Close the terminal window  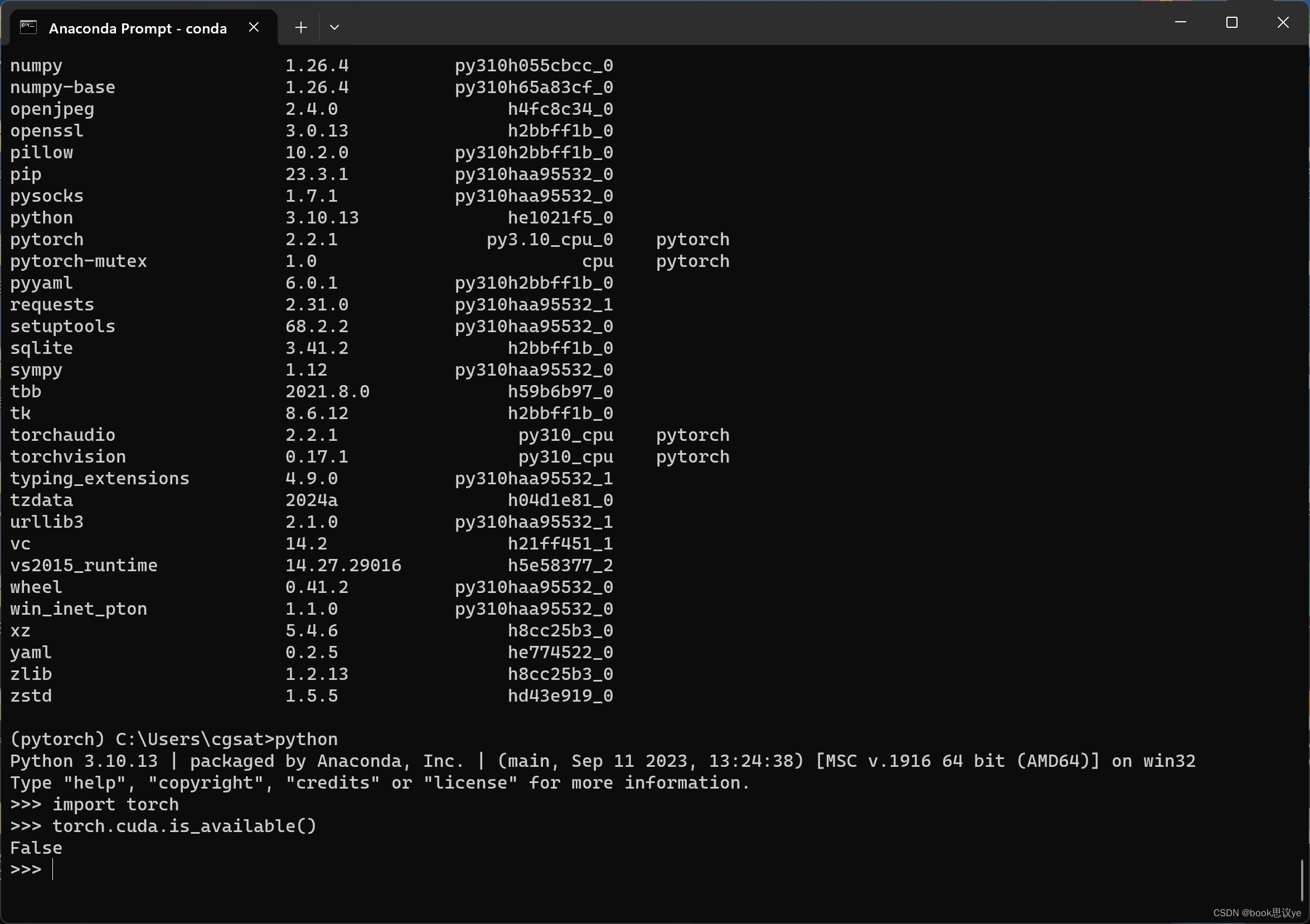pyautogui.click(x=1283, y=23)
